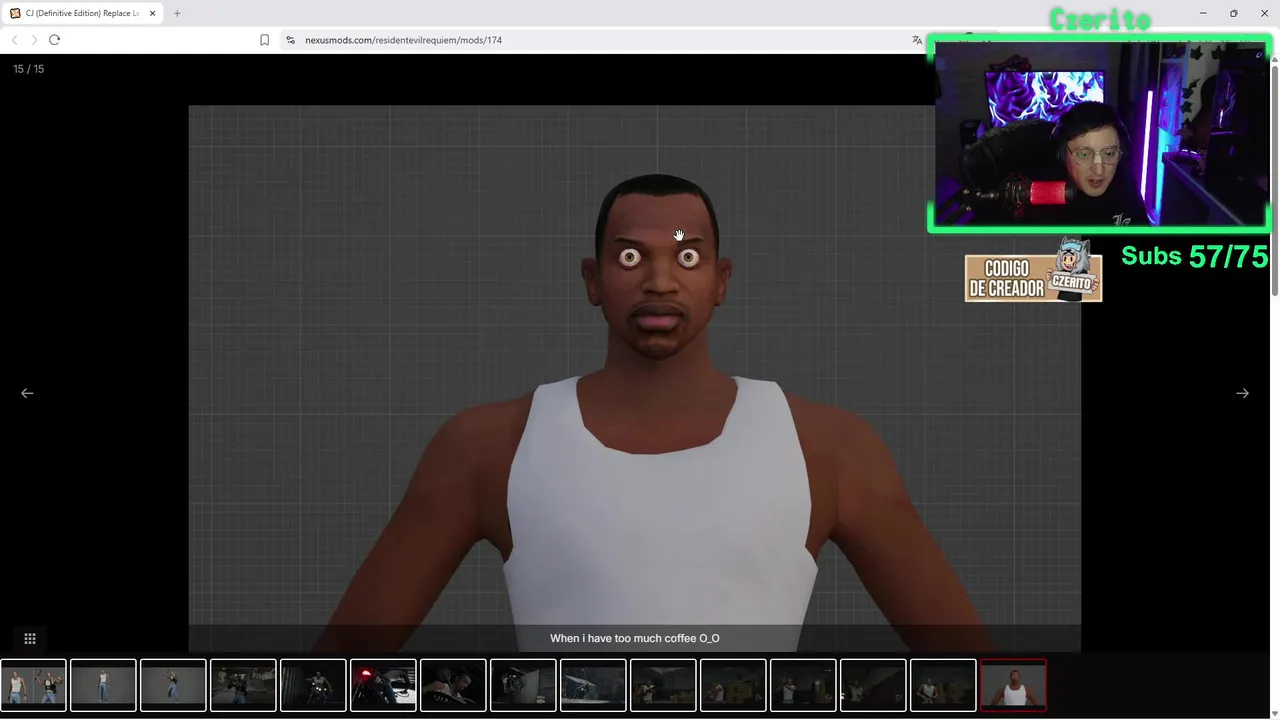Select the fifth gallery thumbnail
The height and width of the screenshot is (720, 1280).
click(313, 685)
